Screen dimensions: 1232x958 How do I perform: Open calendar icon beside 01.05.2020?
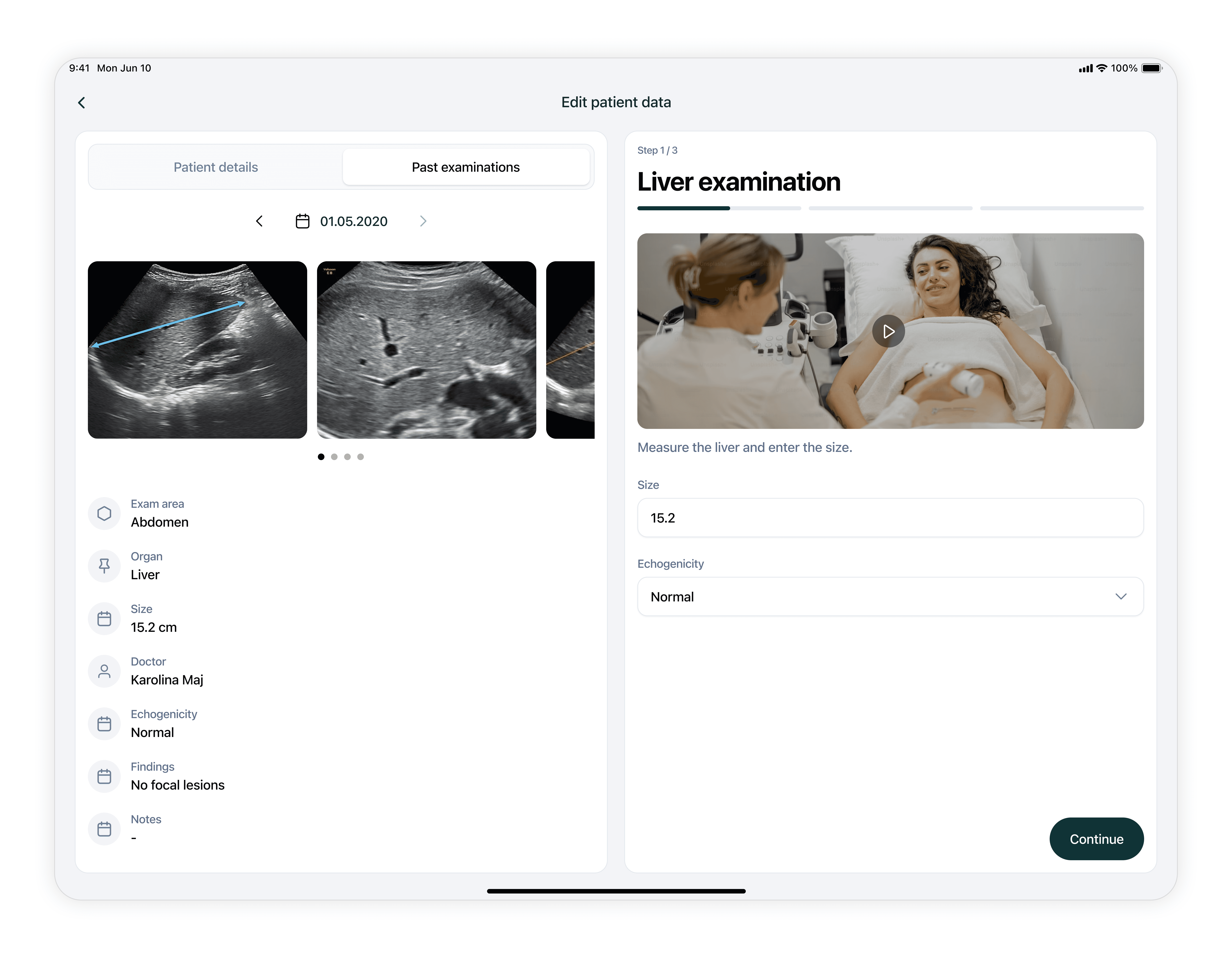(x=302, y=221)
